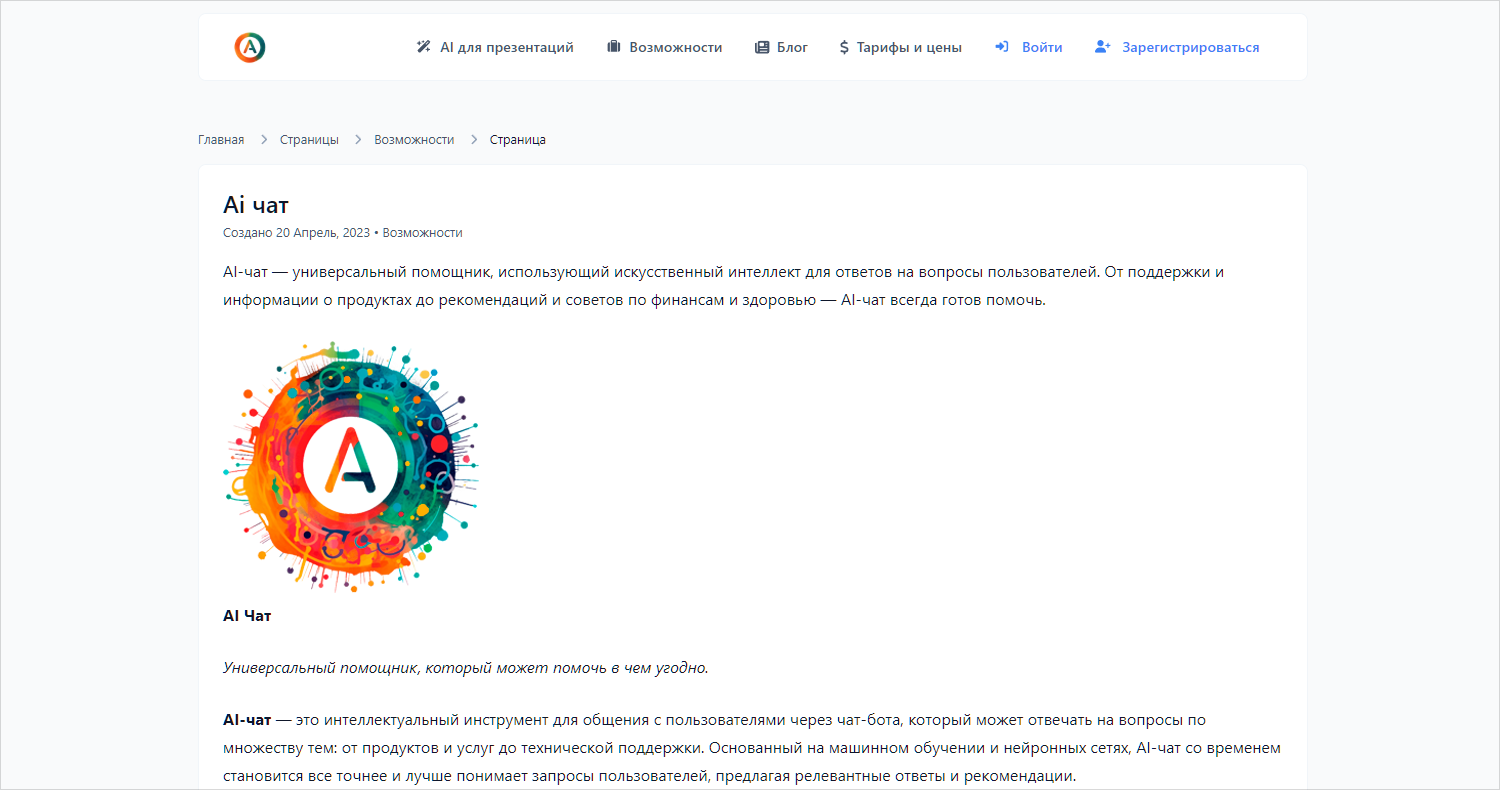
Task: Select "Тарифы и цены" in the navigation bar
Action: click(910, 46)
